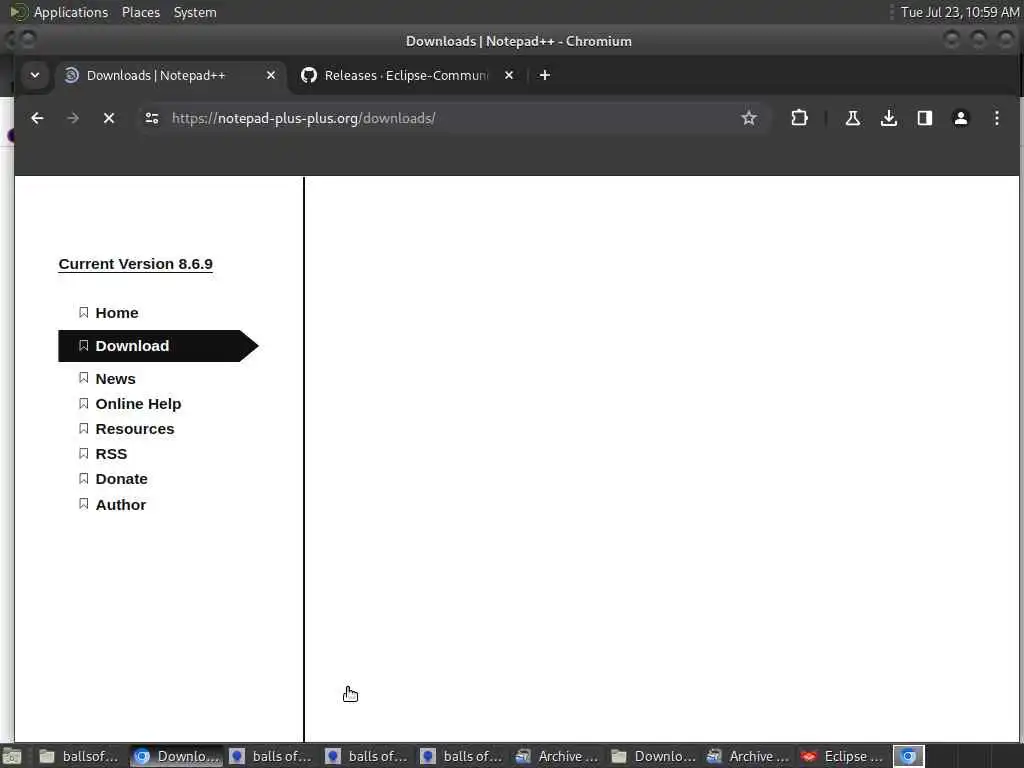The width and height of the screenshot is (1024, 768).
Task: Open the Extensions puzzle icon
Action: 799,118
